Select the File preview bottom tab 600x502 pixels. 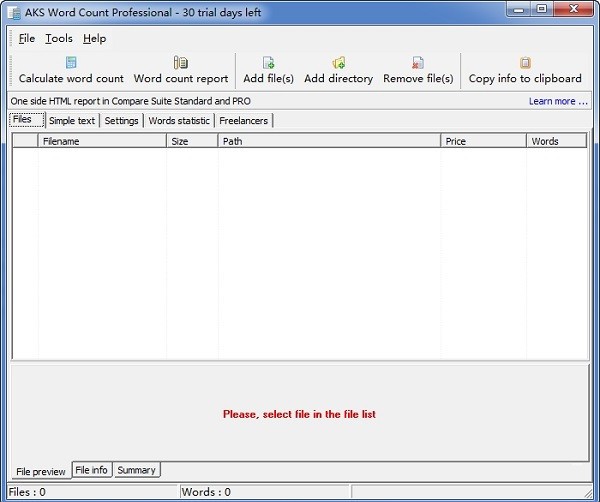41,471
